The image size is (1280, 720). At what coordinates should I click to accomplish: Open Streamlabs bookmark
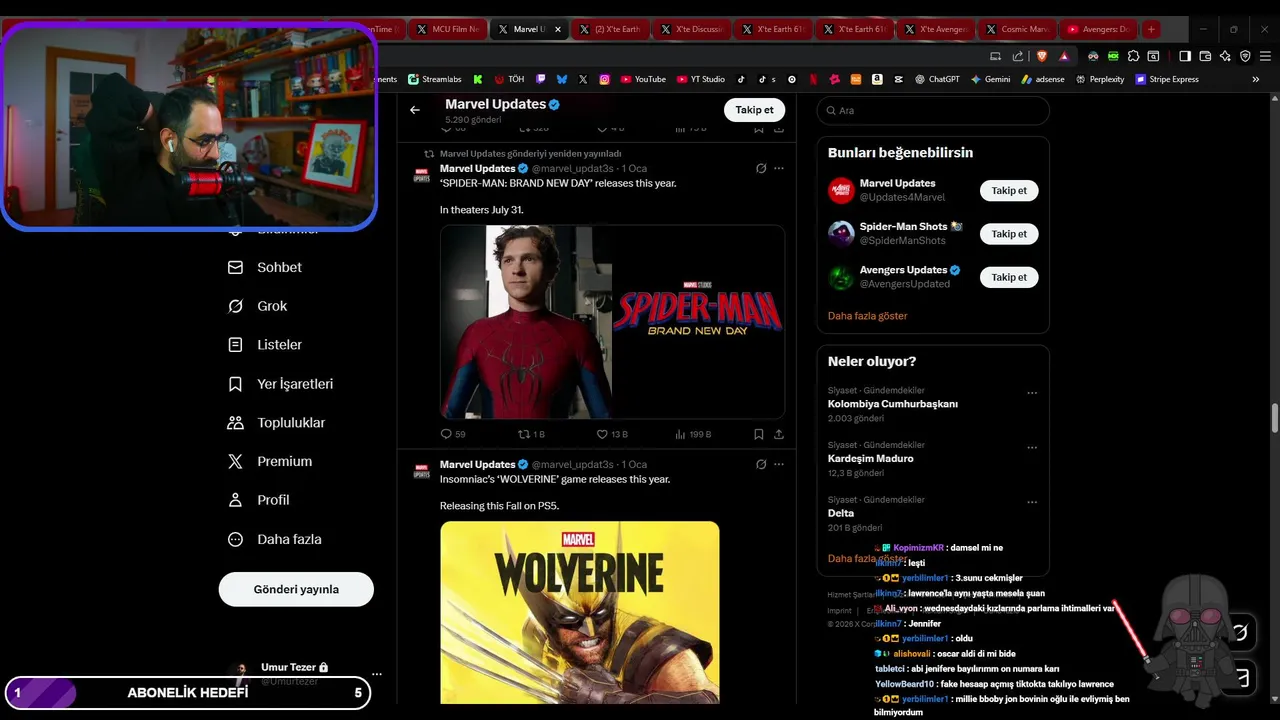click(433, 79)
